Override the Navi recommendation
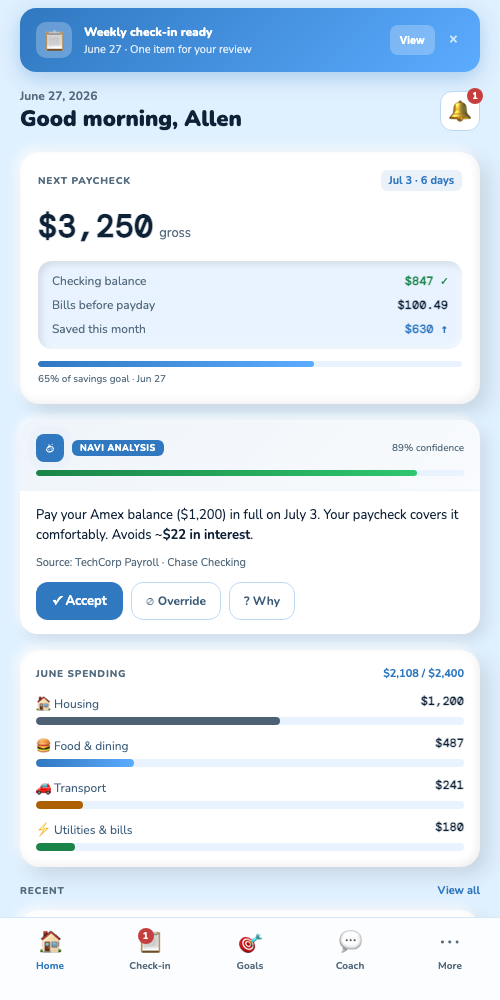This screenshot has width=500, height=1000. pos(176,601)
